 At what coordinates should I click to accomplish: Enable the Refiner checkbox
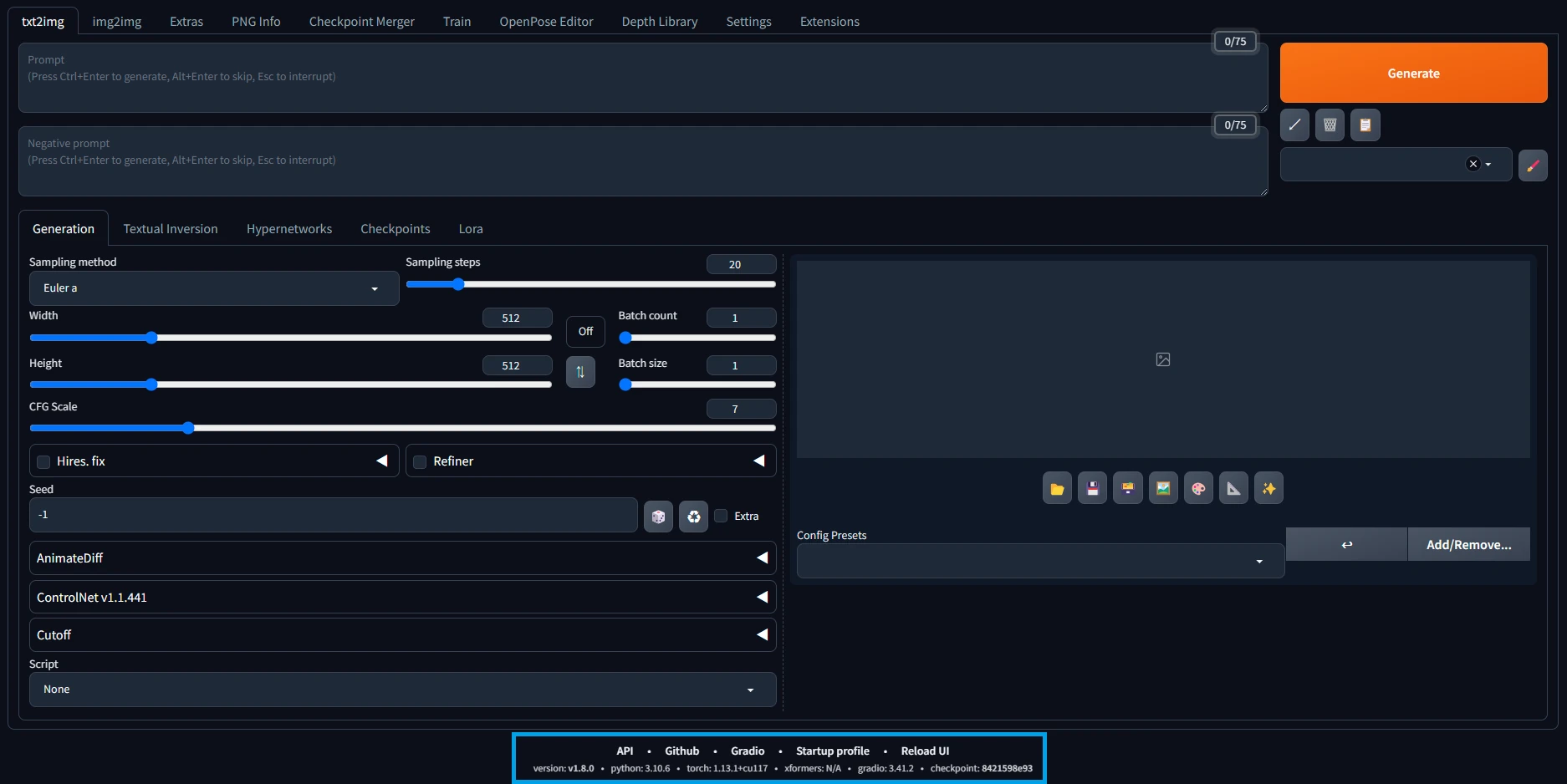point(420,461)
